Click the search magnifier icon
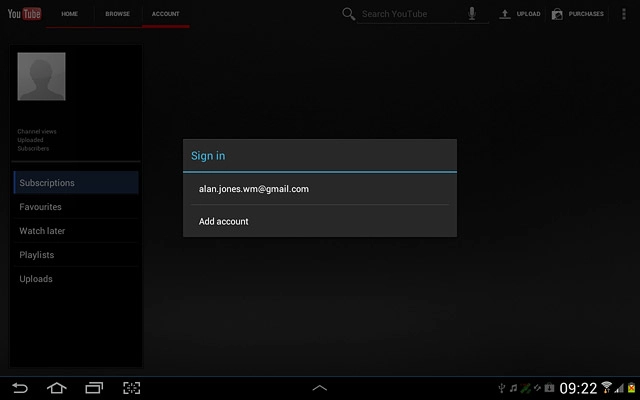640x400 pixels. pyautogui.click(x=349, y=14)
